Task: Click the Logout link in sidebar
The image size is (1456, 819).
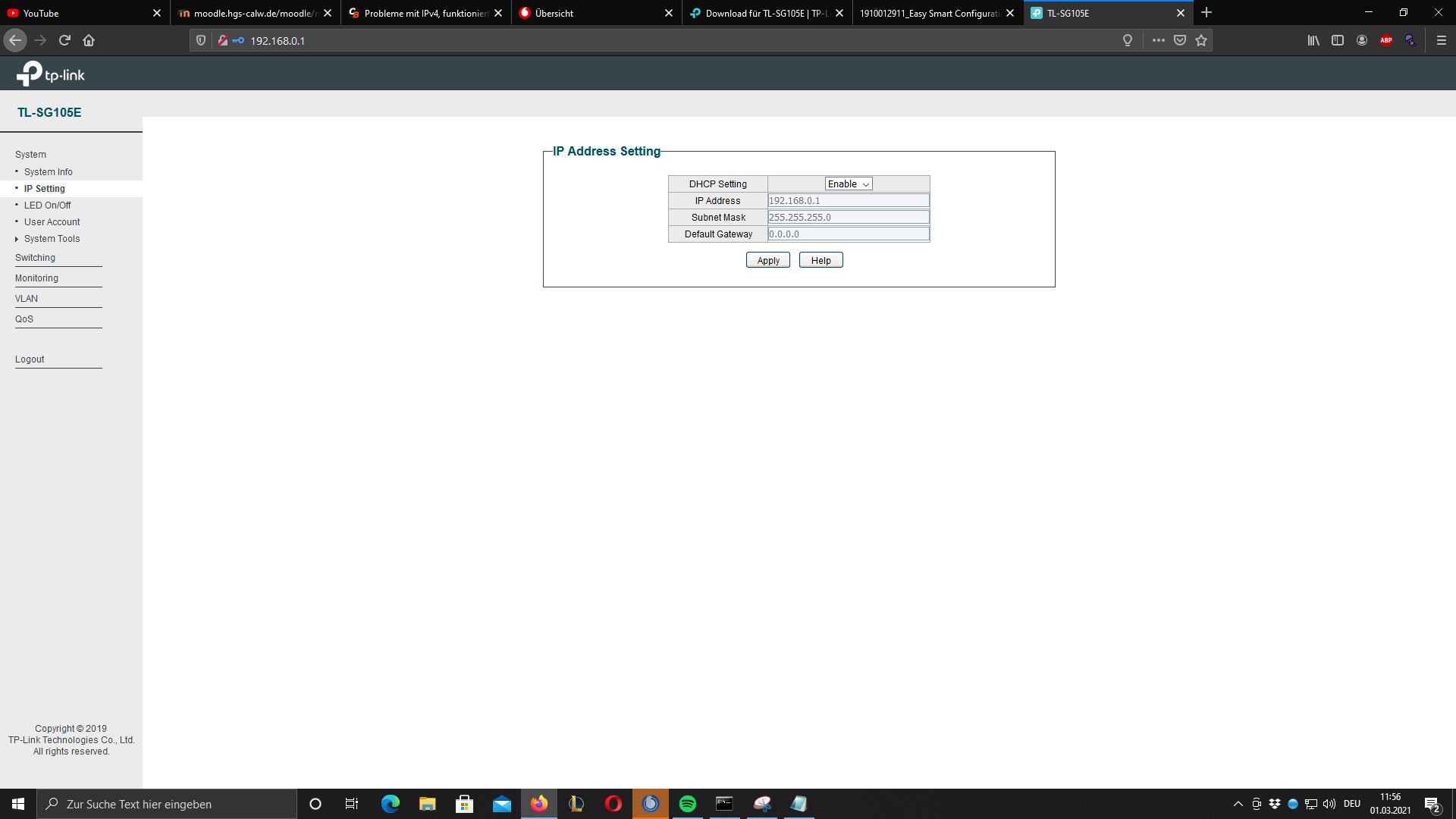Action: coord(30,359)
